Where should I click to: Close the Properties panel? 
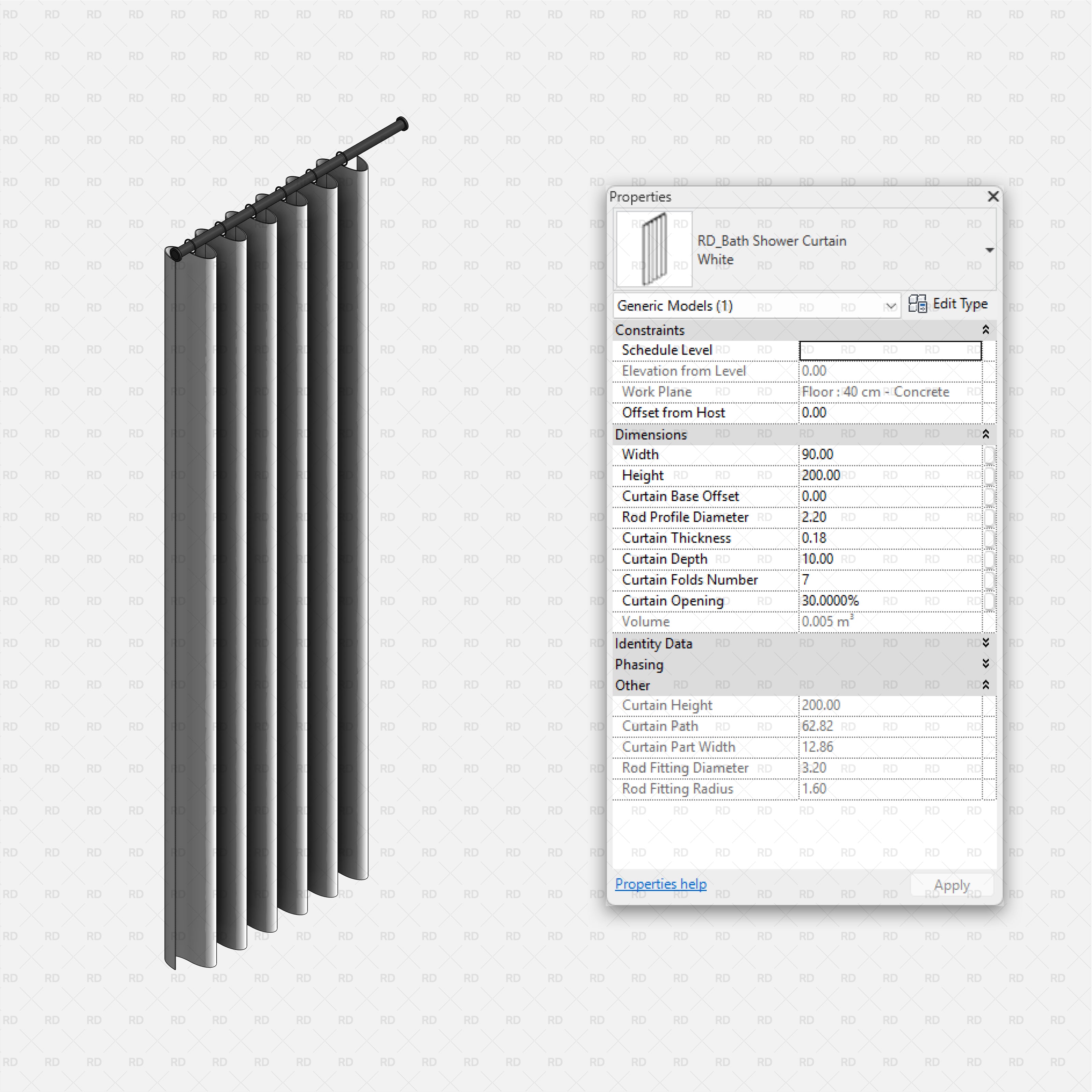(992, 196)
